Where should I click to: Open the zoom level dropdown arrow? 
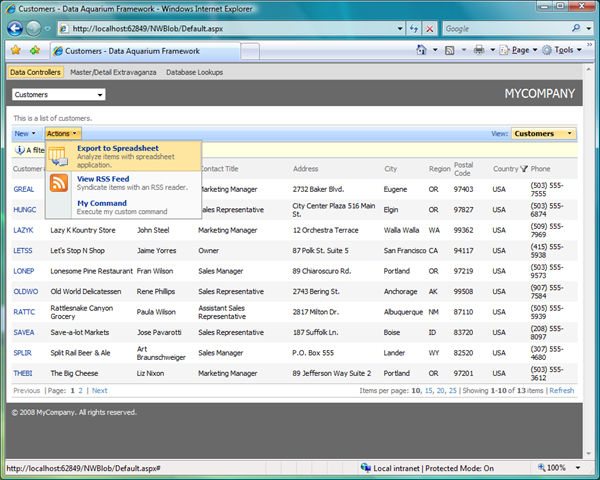pos(578,468)
